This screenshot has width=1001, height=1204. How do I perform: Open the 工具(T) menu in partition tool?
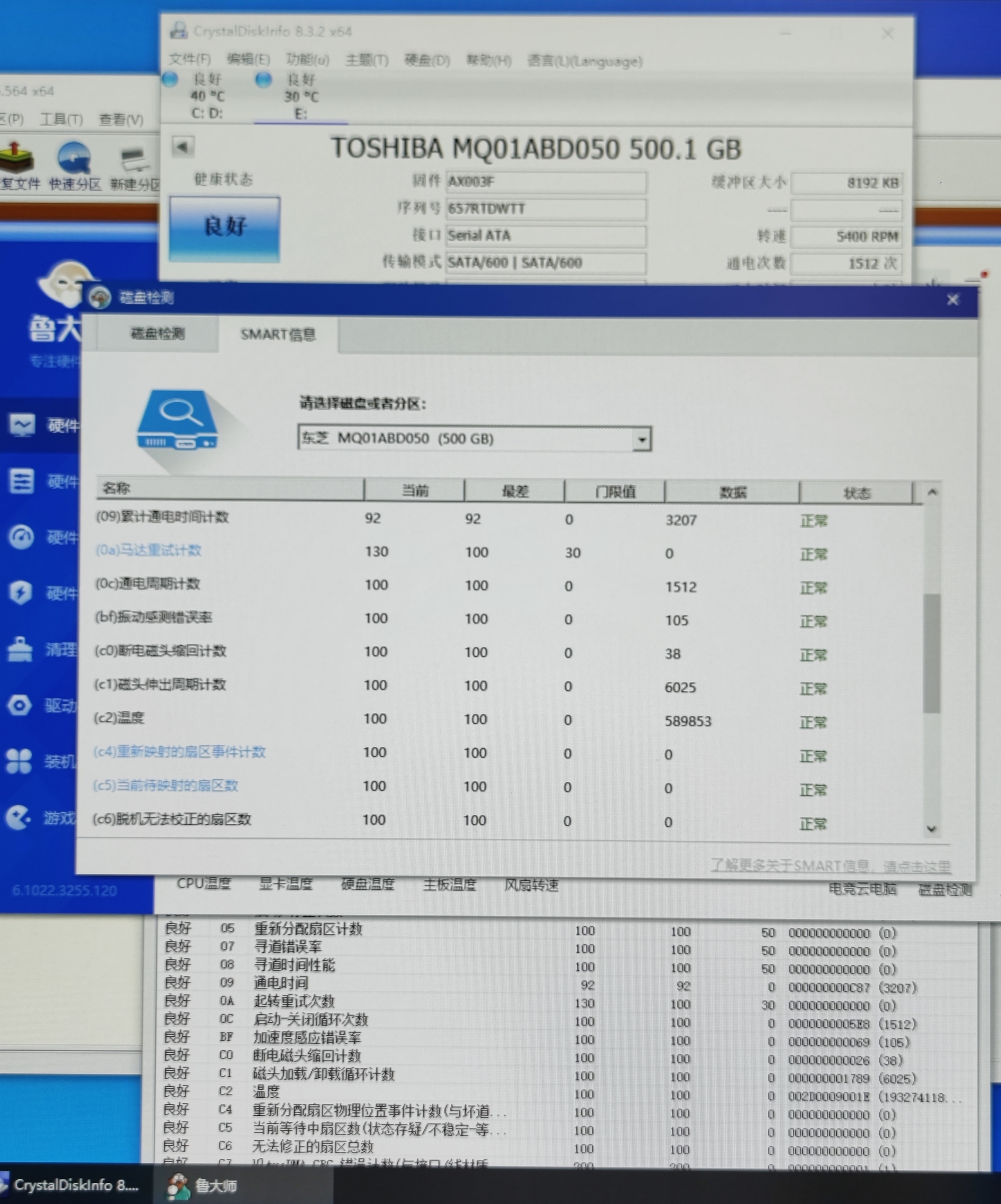point(61,119)
